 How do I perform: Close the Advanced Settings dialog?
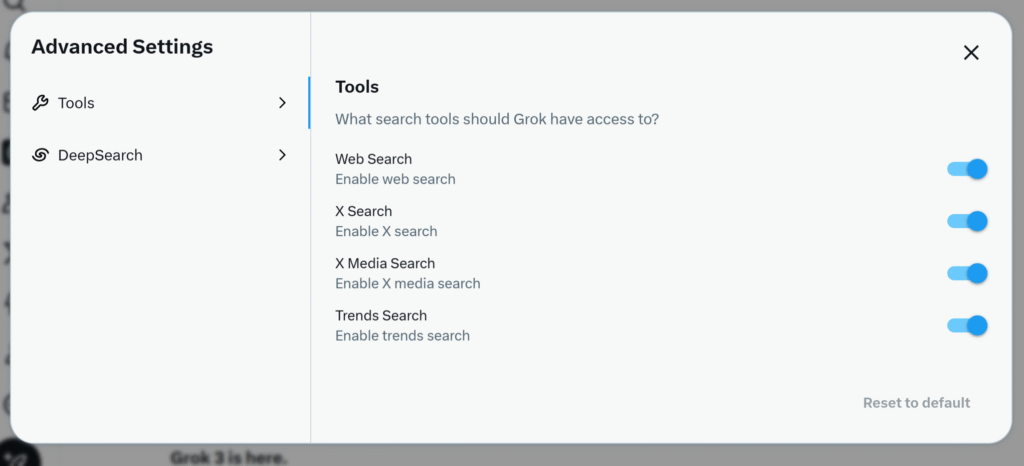pos(971,53)
